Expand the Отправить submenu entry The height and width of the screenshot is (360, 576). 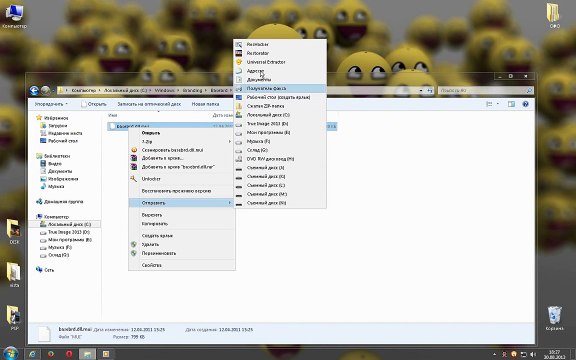pos(181,203)
